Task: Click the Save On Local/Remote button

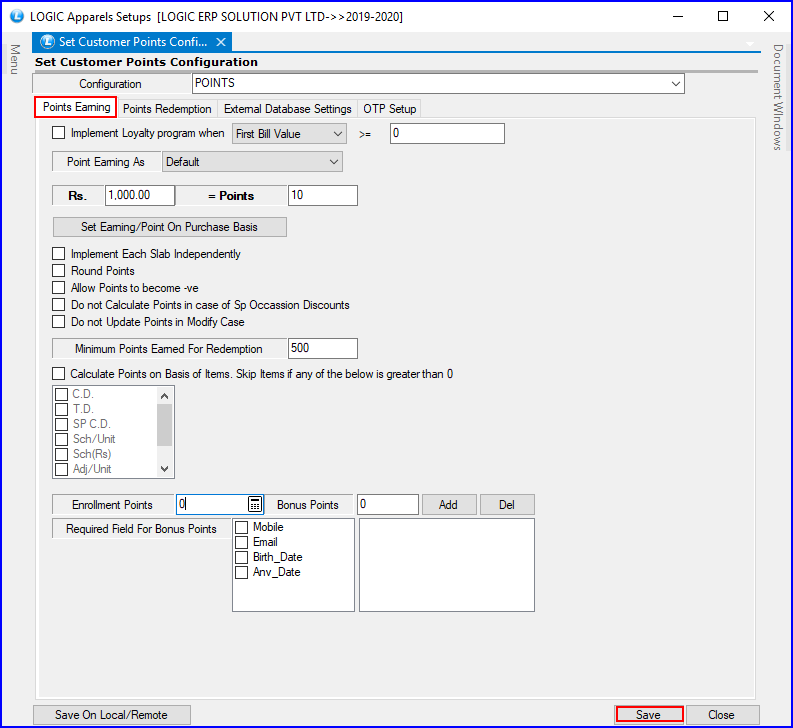Action: pos(111,715)
